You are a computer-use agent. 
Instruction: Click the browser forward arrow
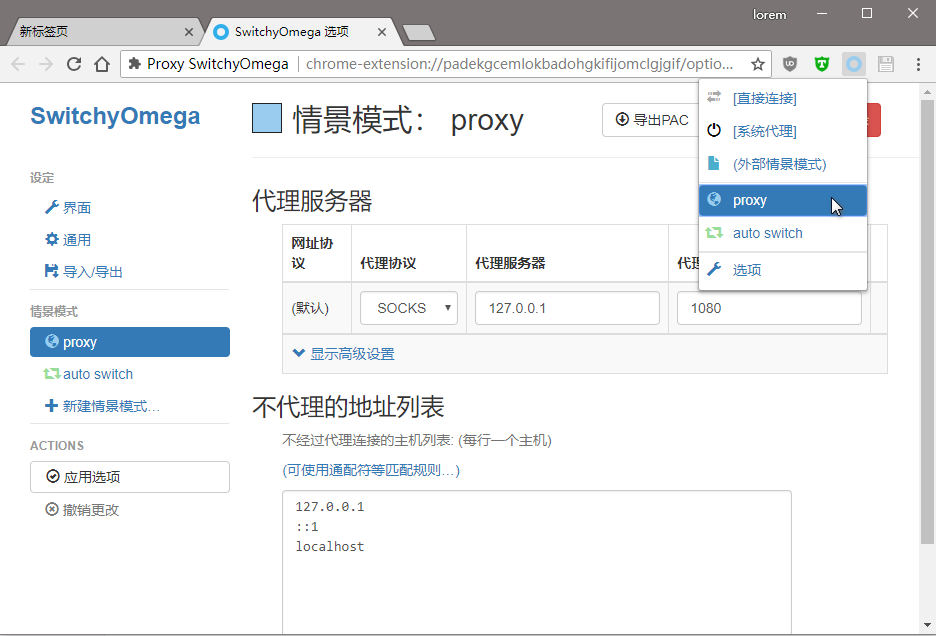tap(46, 64)
